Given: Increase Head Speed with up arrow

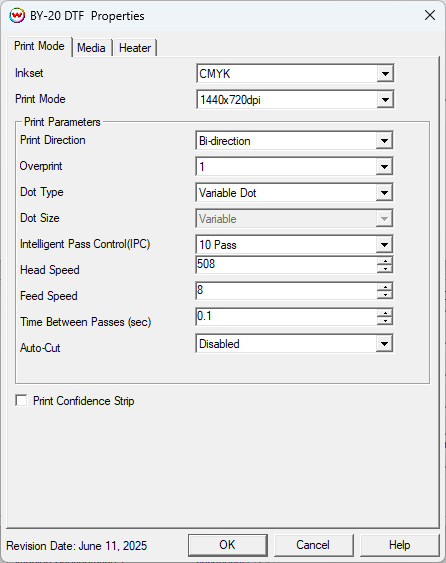Looking at the screenshot, I should (385, 261).
